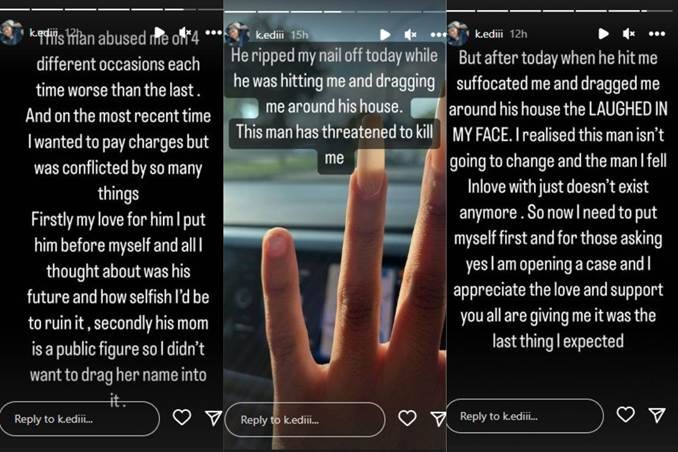Open the profile picture on the third story

pos(458,34)
